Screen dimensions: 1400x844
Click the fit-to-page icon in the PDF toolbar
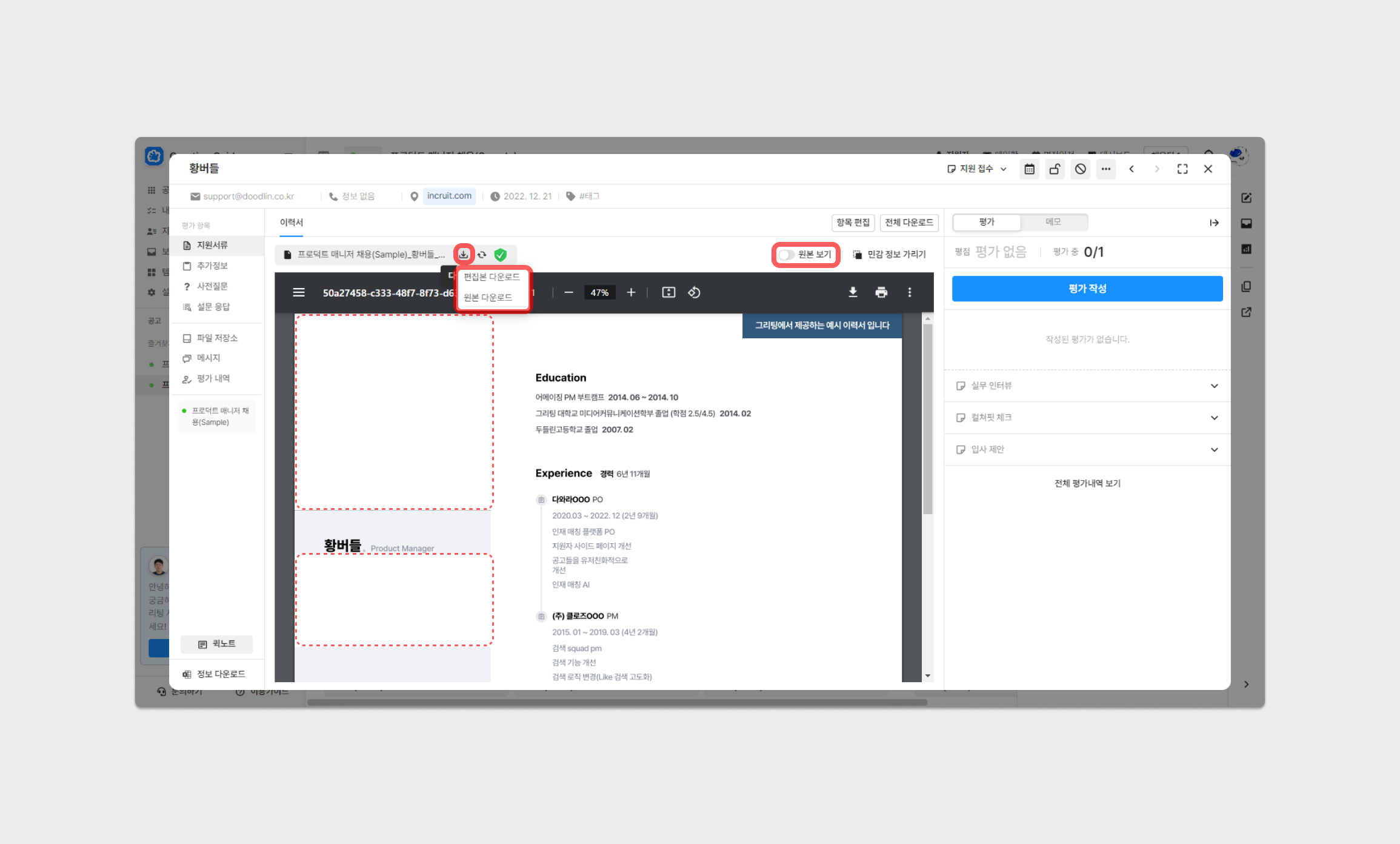668,292
